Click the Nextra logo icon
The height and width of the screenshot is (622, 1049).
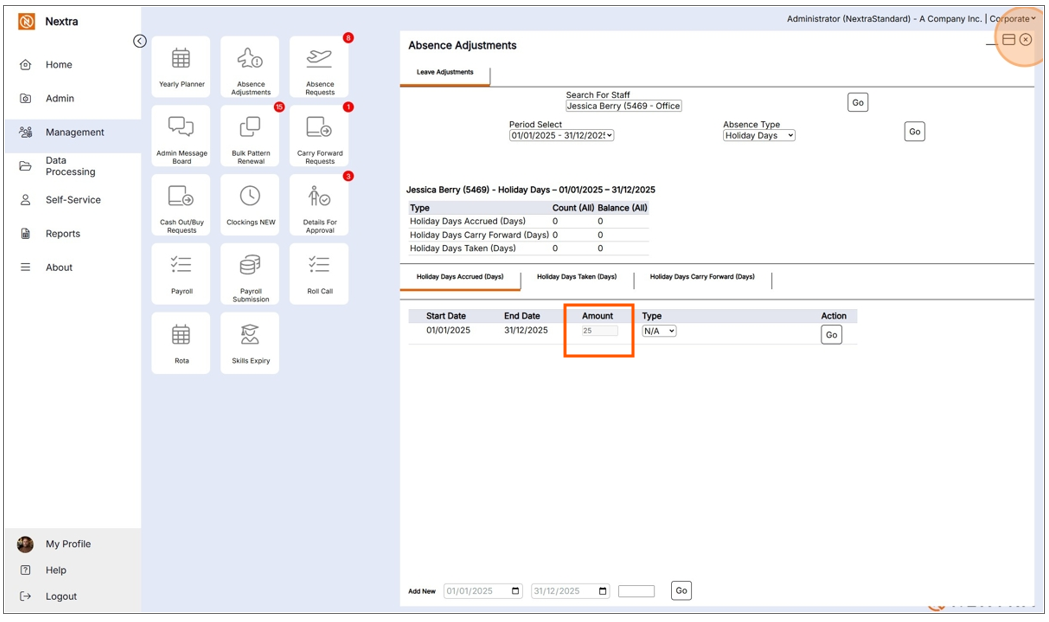click(x=26, y=21)
